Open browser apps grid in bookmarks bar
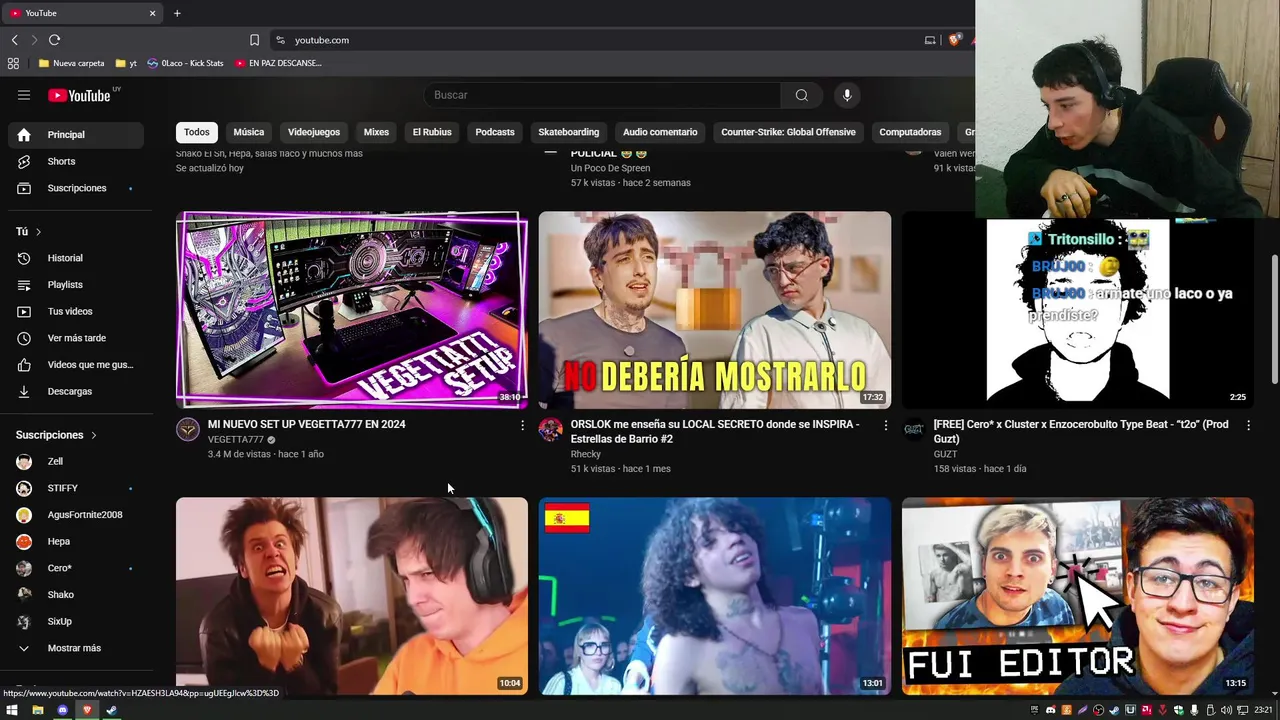Screen dimensions: 1280x720 13,63
